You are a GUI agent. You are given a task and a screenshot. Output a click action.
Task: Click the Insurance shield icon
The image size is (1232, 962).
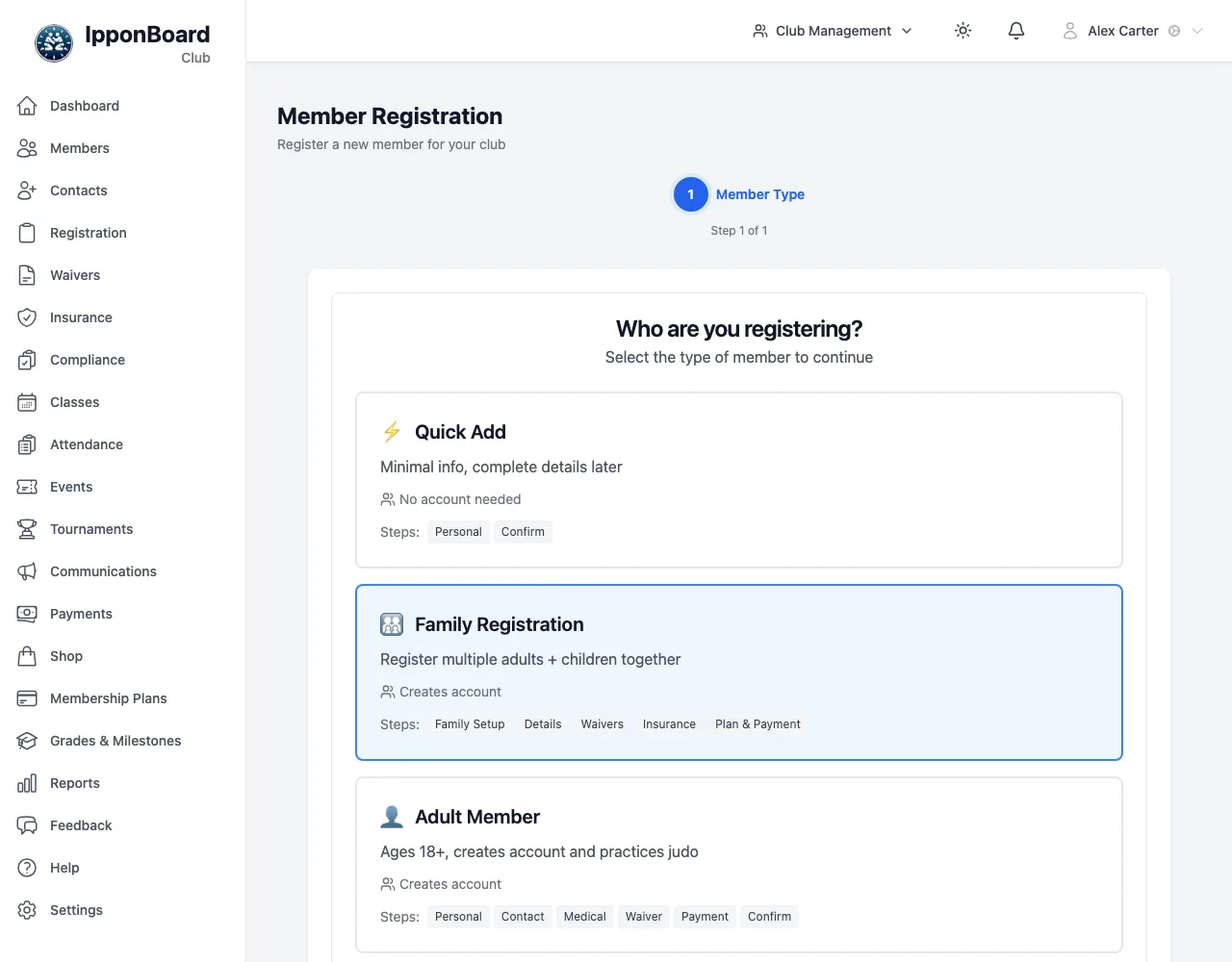(x=27, y=317)
